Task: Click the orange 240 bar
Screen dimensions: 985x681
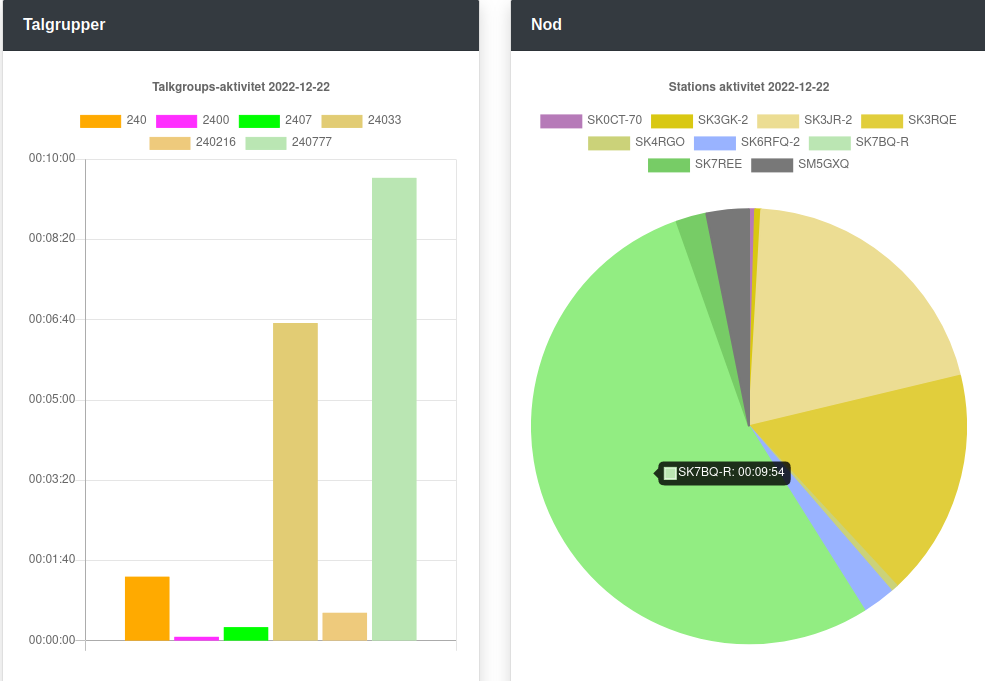Action: [147, 608]
